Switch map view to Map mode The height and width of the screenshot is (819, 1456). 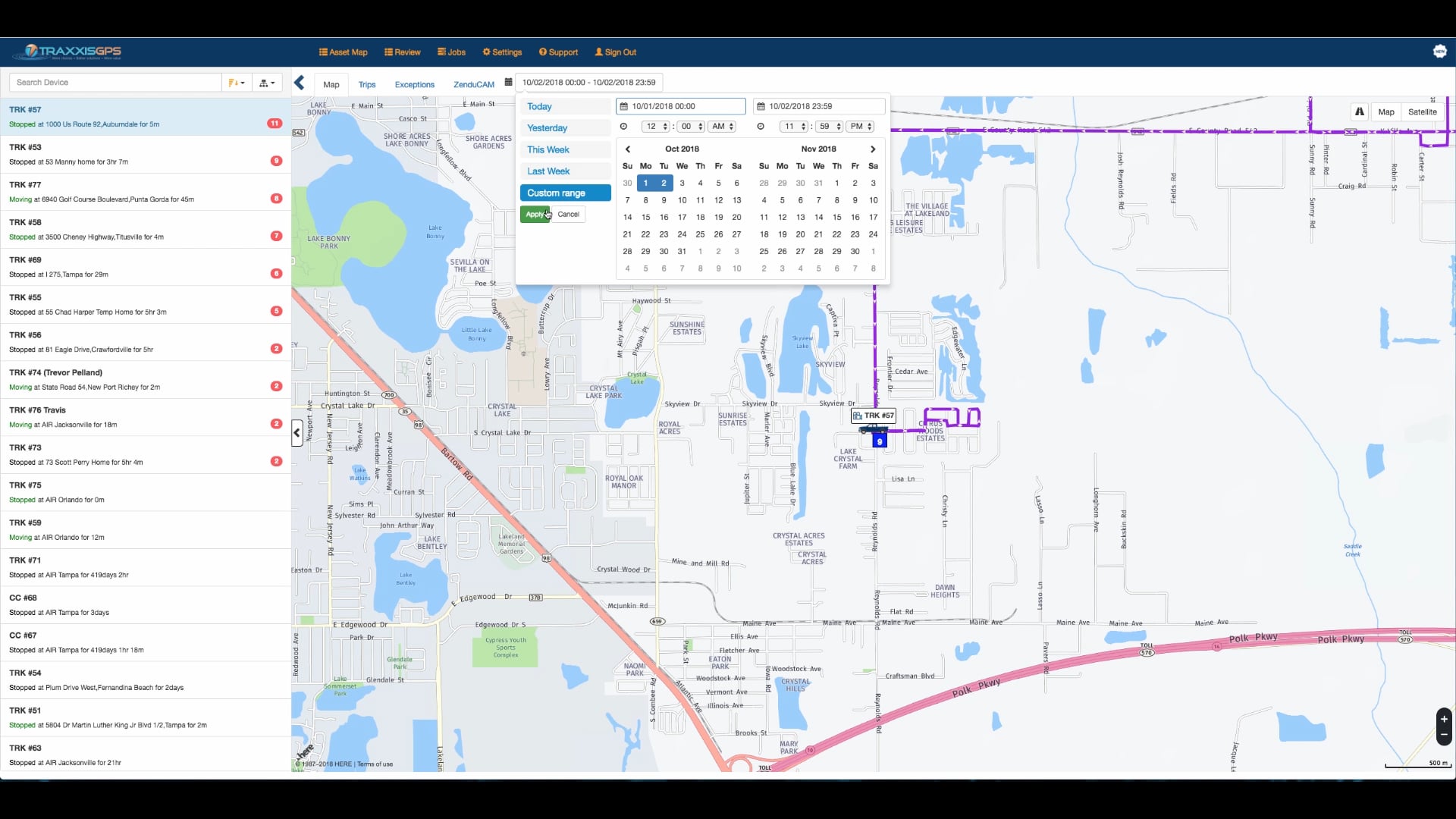[1386, 112]
